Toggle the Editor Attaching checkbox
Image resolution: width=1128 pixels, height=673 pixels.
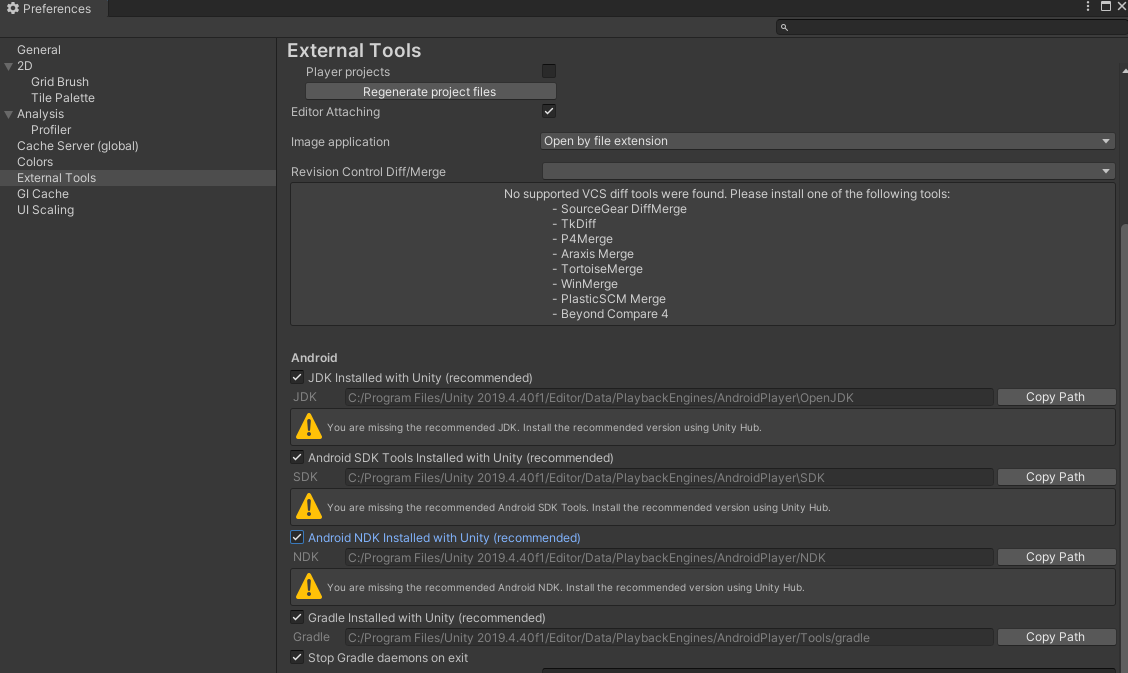(549, 111)
